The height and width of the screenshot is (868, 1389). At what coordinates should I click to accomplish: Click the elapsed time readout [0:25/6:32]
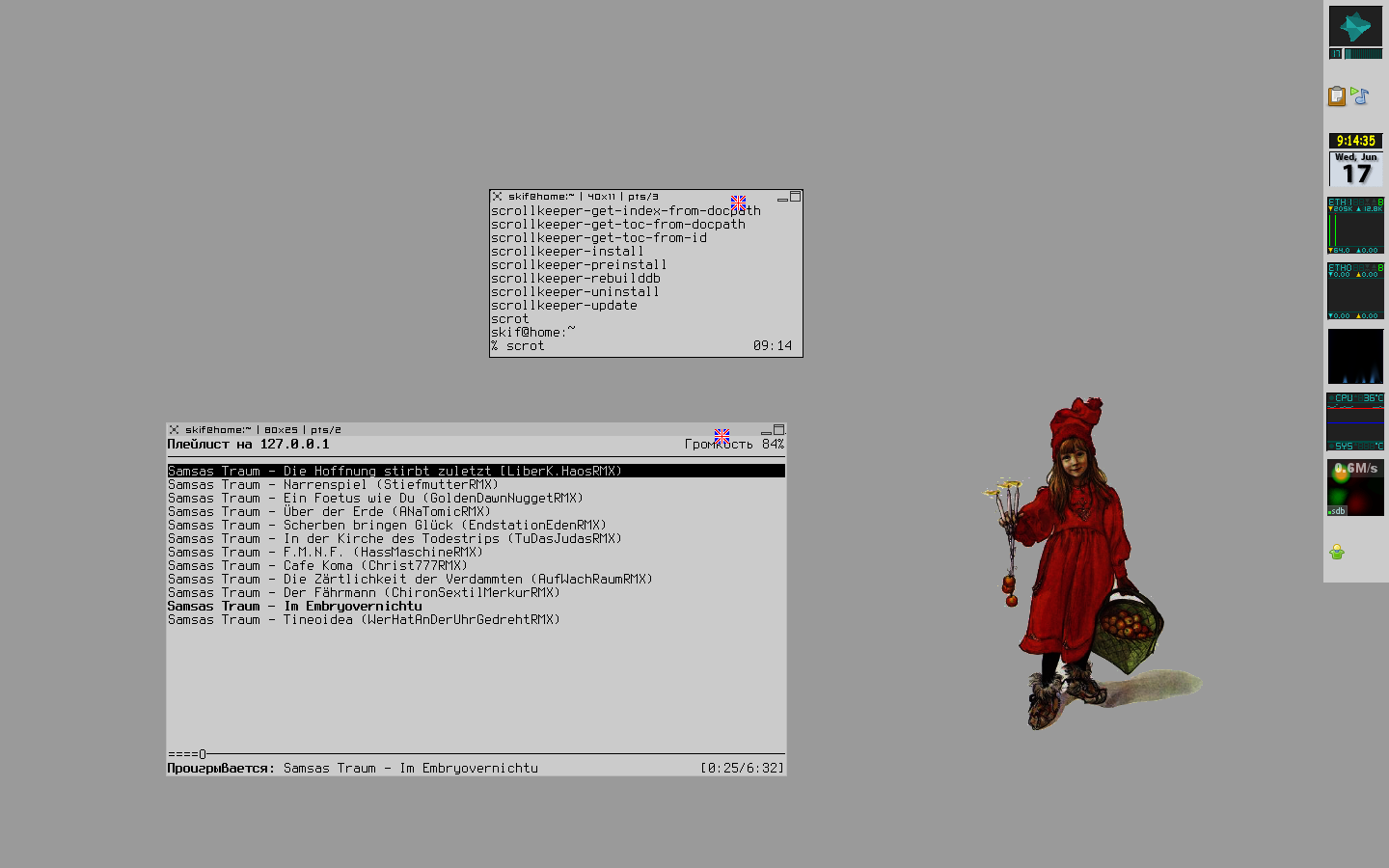(x=743, y=768)
